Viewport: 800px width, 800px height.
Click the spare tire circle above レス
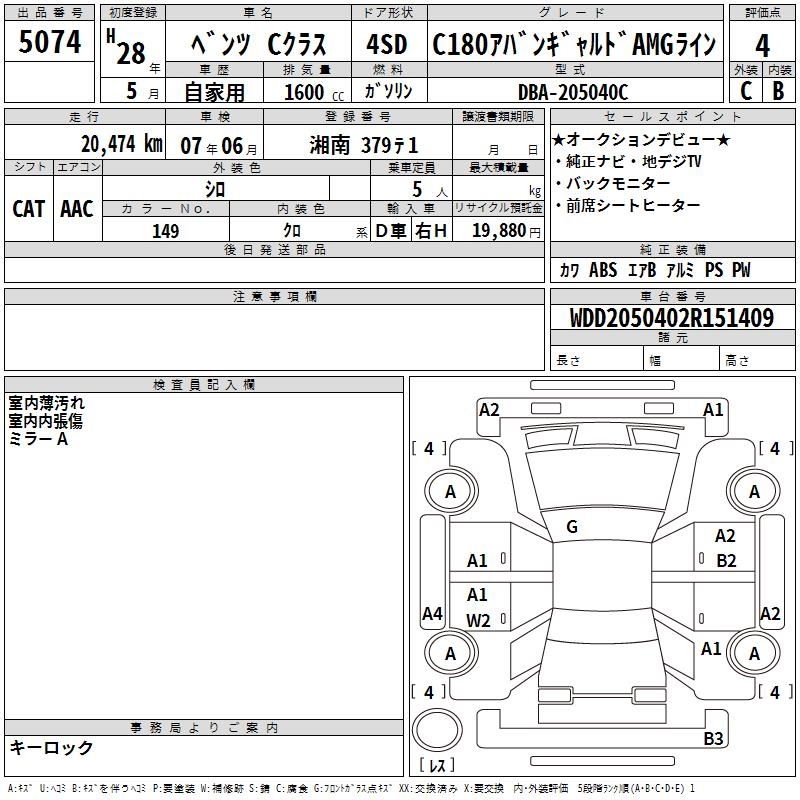click(437, 730)
